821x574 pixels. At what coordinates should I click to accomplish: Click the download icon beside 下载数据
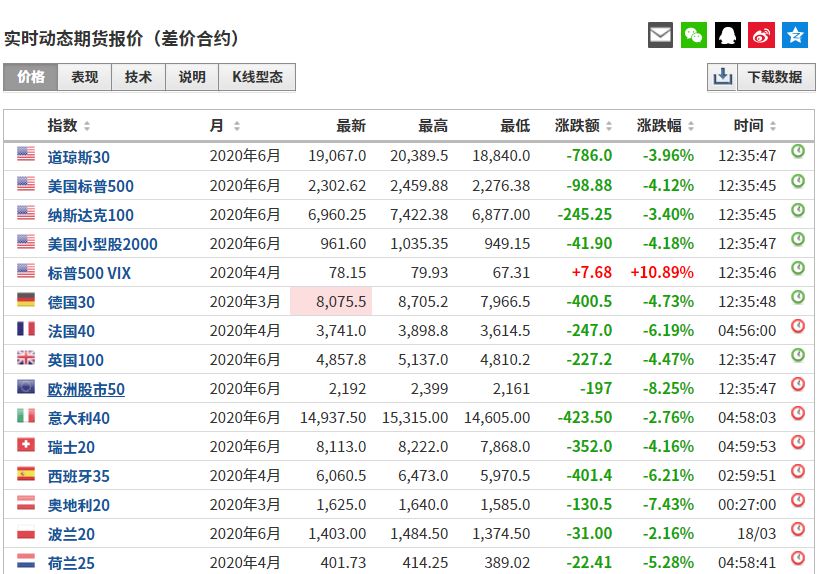(x=721, y=77)
